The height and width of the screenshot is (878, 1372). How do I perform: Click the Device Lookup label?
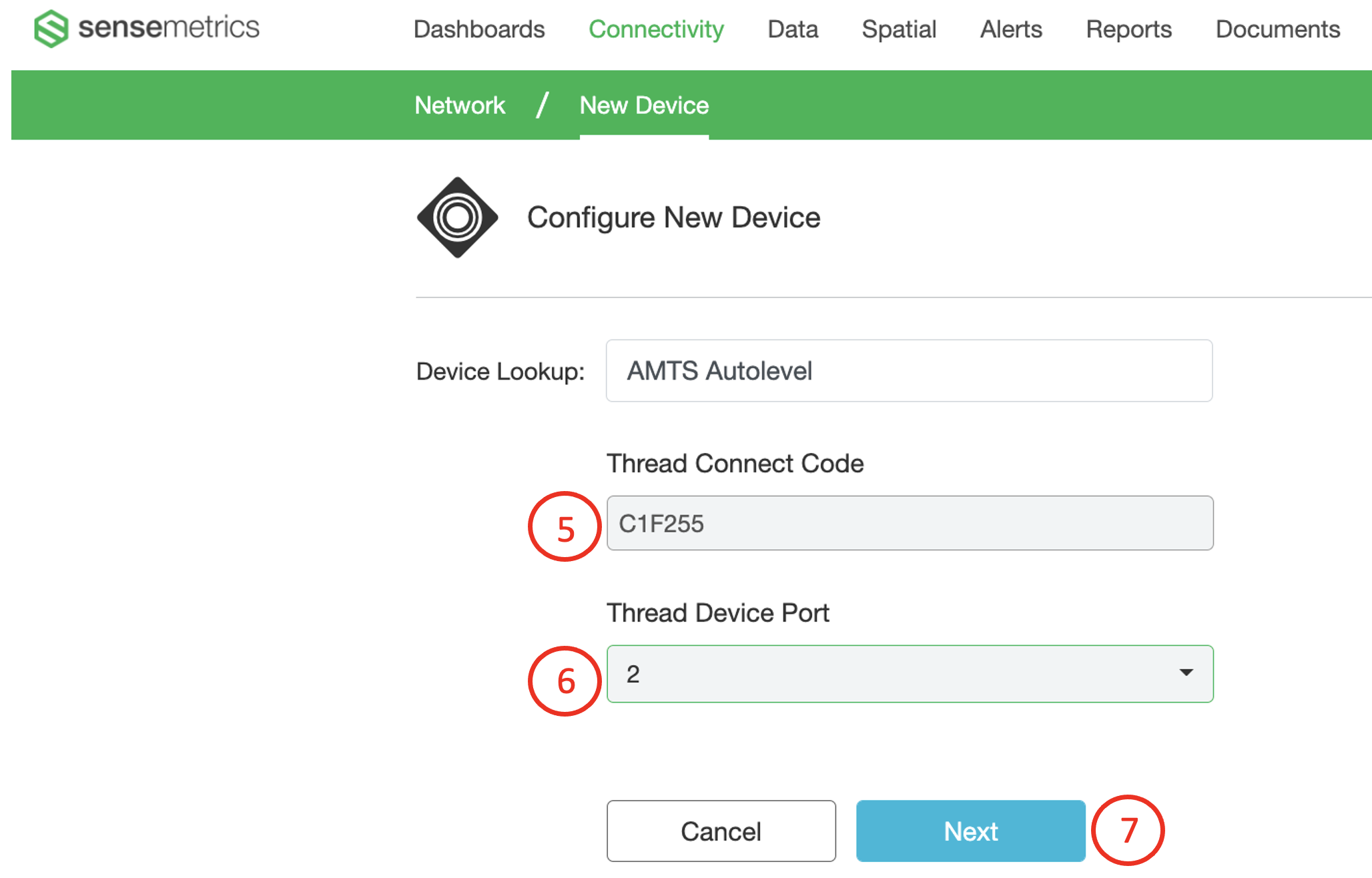click(x=500, y=372)
